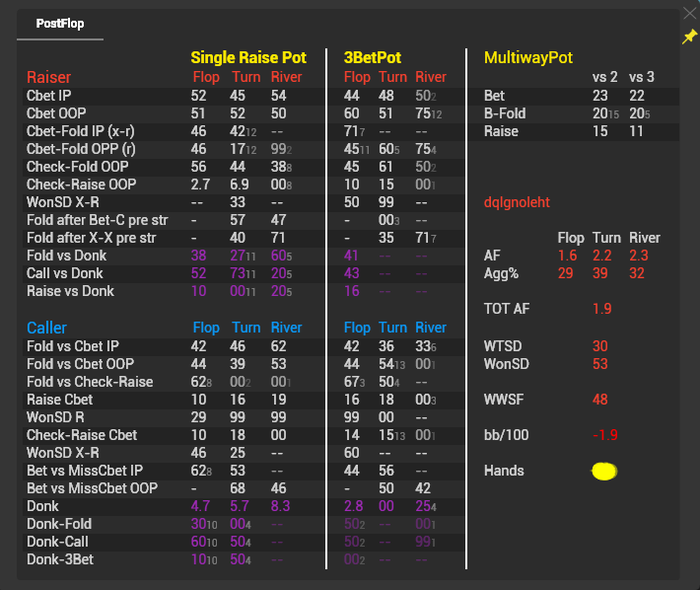Click the Fold vs Donk row label
Image resolution: width=700 pixels, height=590 pixels.
(67, 256)
